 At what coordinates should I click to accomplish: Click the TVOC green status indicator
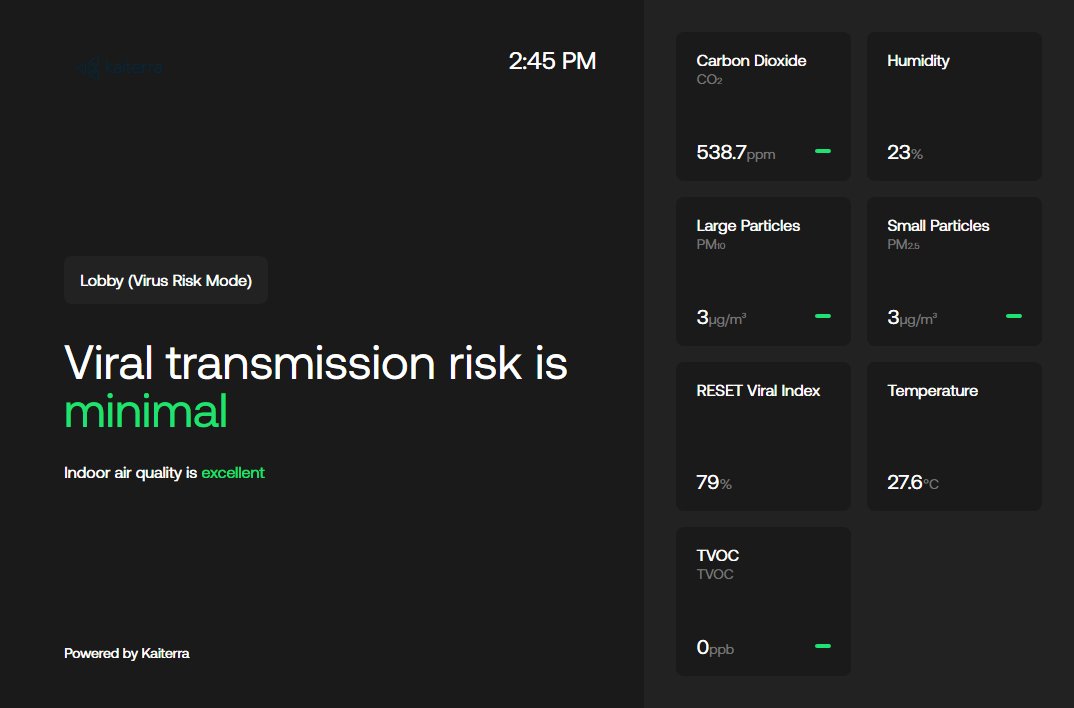[x=823, y=646]
